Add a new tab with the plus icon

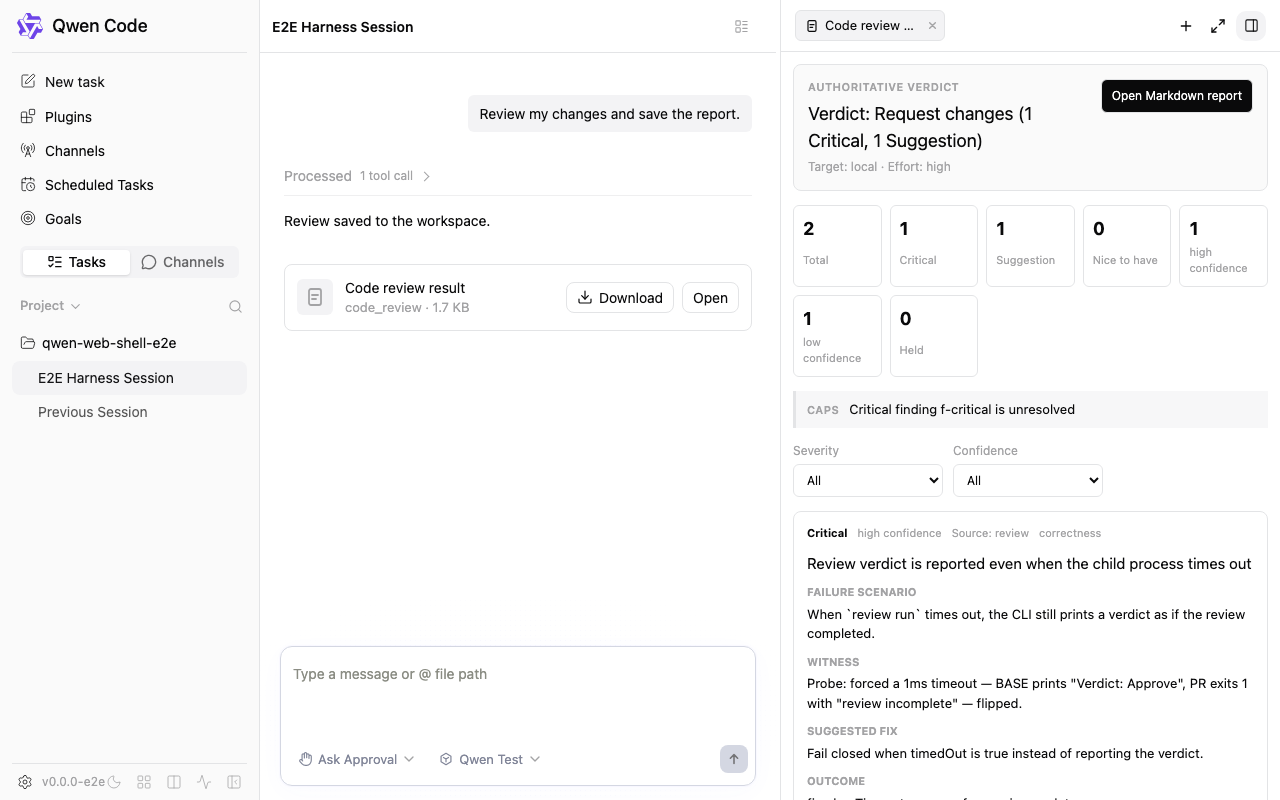click(x=1186, y=26)
